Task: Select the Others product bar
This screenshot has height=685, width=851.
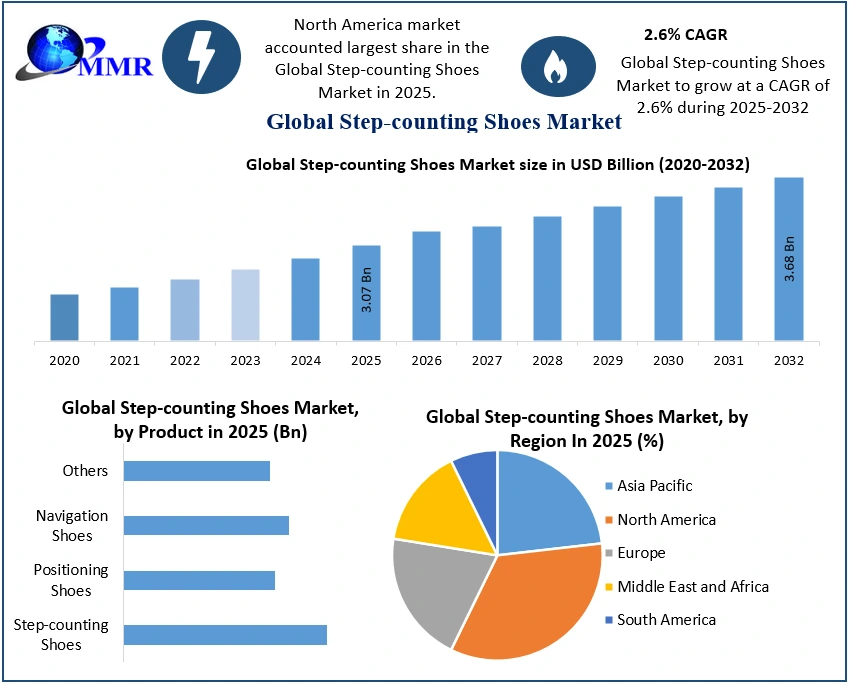Action: click(197, 471)
